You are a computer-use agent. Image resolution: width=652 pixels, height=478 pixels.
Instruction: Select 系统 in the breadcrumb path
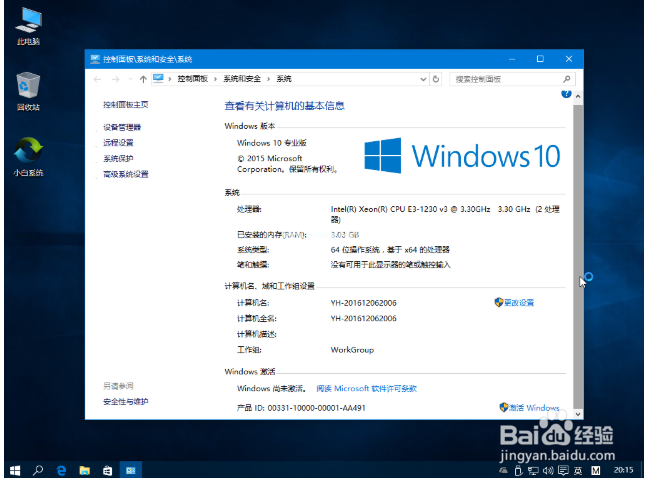284,79
